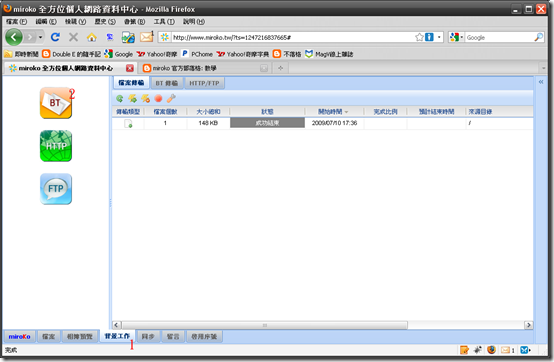Open the MagV線上雜誌 bookmark
554x362 pixels.
pos(329,54)
